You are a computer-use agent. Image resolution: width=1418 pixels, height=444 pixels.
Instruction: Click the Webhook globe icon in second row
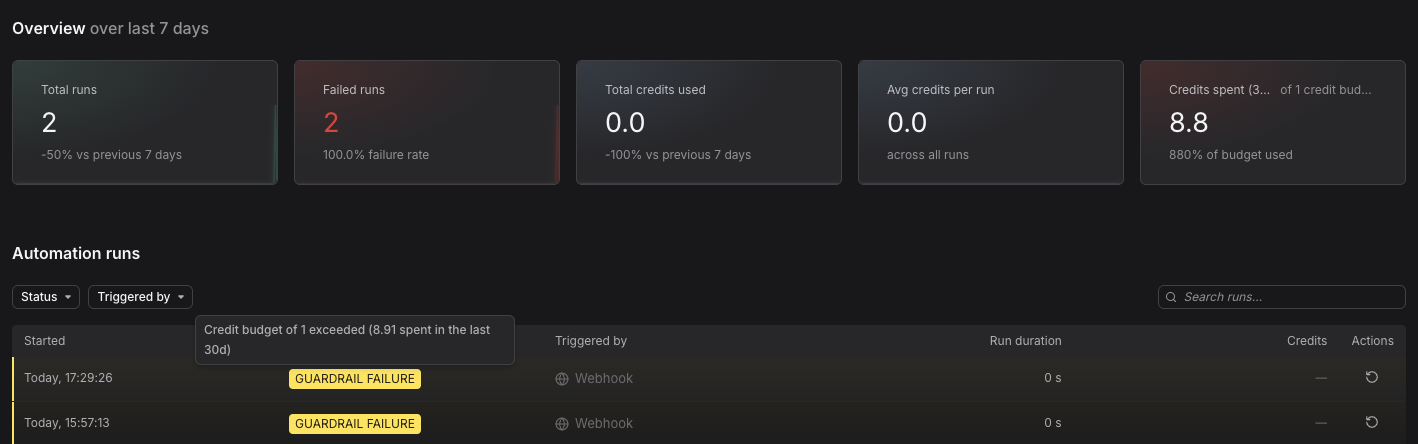tap(562, 424)
